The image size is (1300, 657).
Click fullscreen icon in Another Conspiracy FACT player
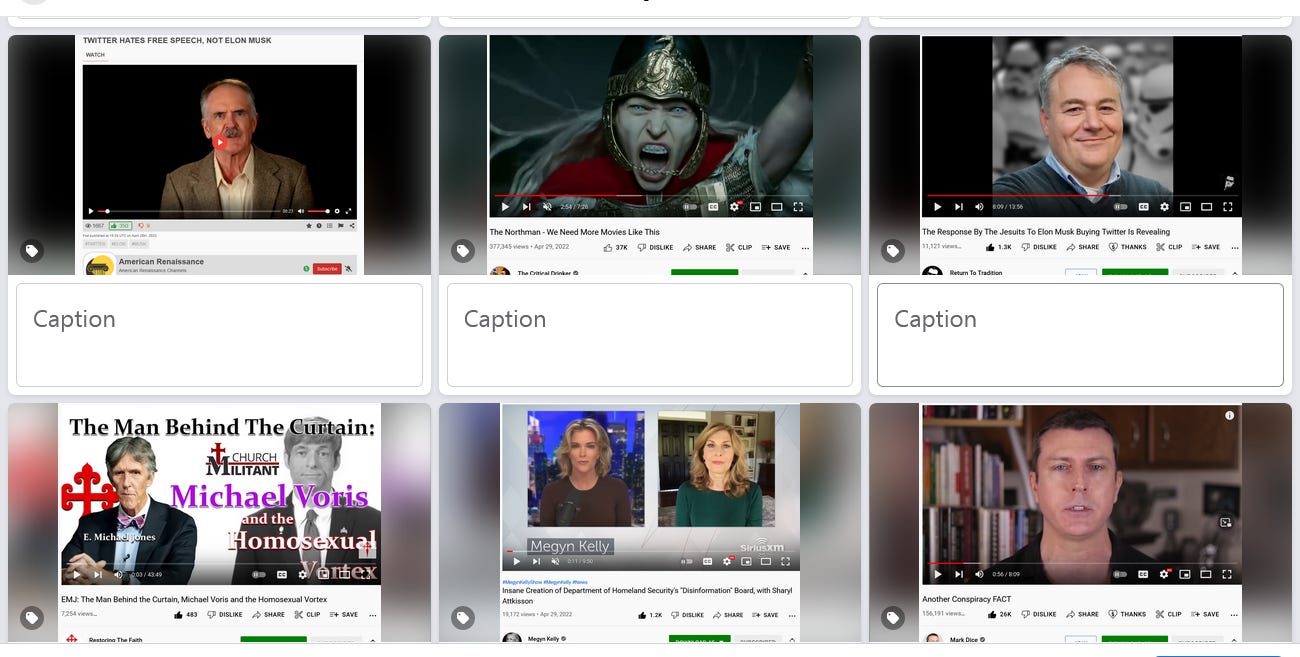[x=1228, y=574]
